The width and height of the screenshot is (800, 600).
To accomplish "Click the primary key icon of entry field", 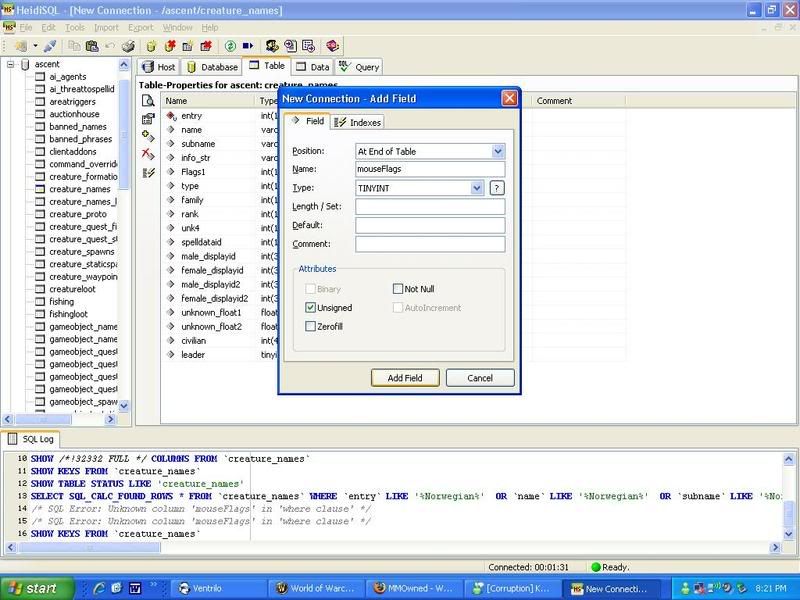I will click(171, 116).
